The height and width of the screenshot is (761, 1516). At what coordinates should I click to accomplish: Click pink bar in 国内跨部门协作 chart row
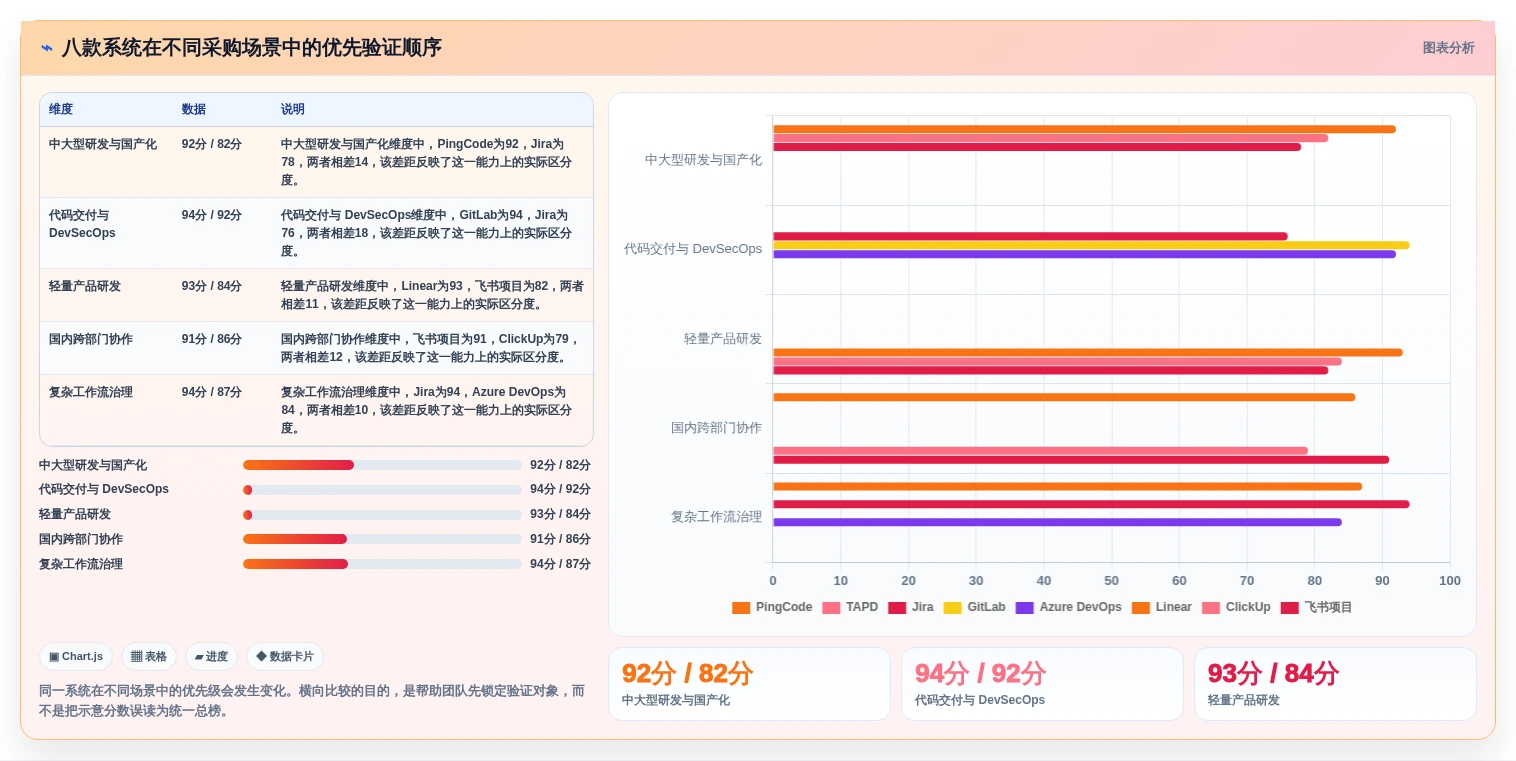point(1040,451)
